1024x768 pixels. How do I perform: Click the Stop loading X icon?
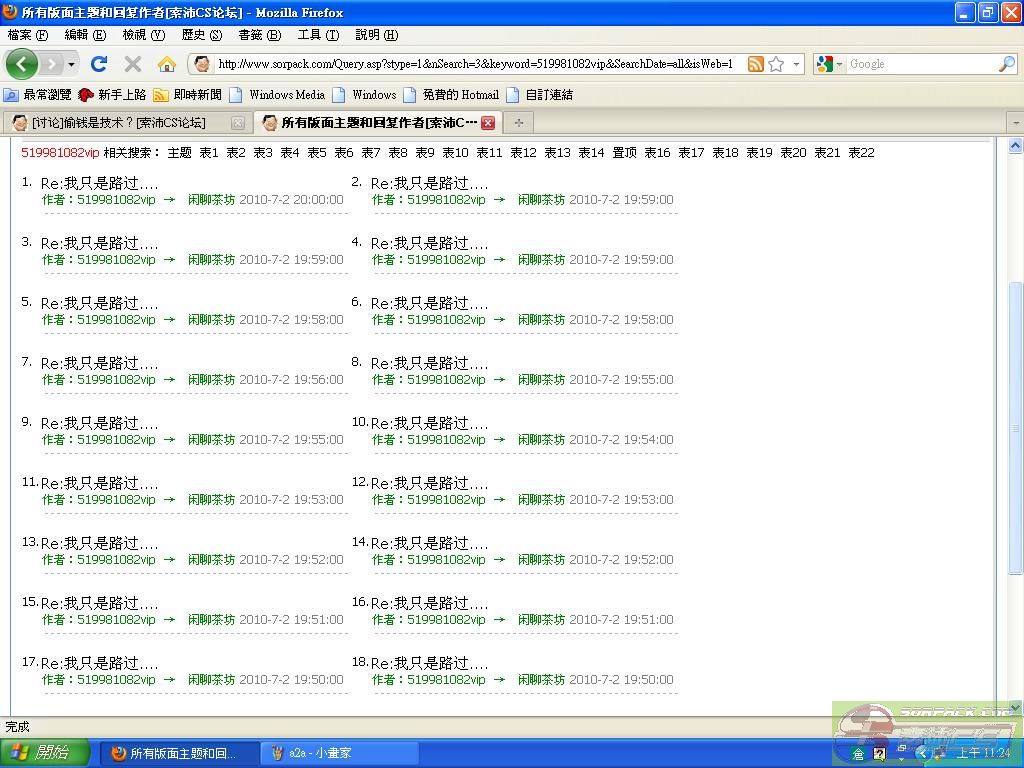tap(132, 64)
